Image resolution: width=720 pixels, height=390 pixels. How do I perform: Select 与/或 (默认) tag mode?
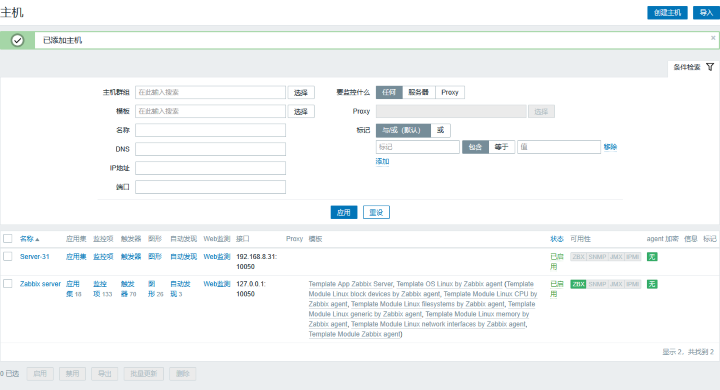403,130
